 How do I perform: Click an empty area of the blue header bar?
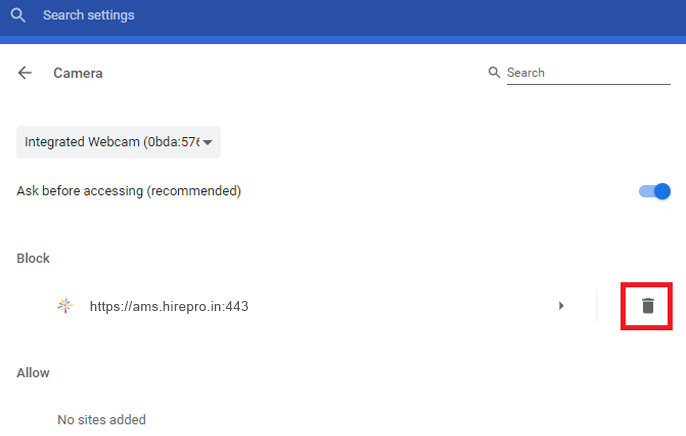(450, 16)
